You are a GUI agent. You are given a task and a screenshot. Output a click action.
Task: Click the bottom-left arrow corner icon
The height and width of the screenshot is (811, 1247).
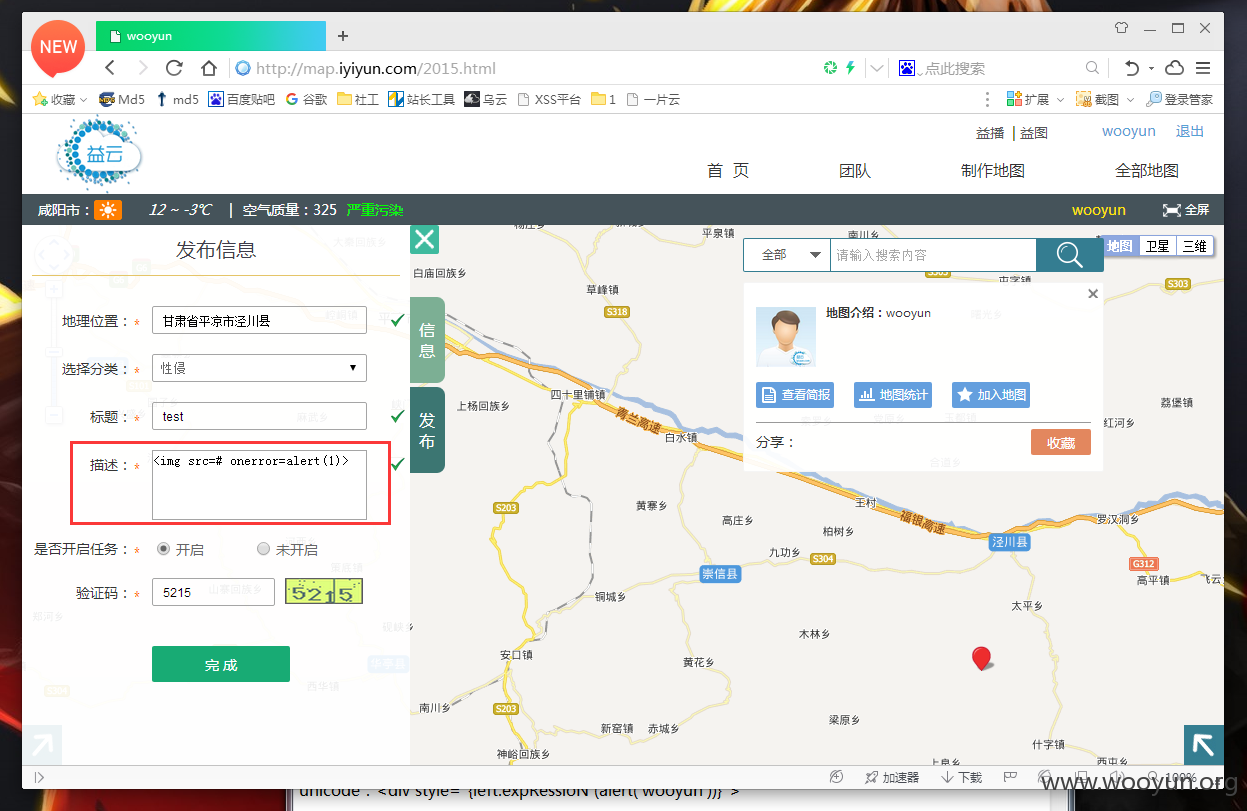[x=42, y=745]
